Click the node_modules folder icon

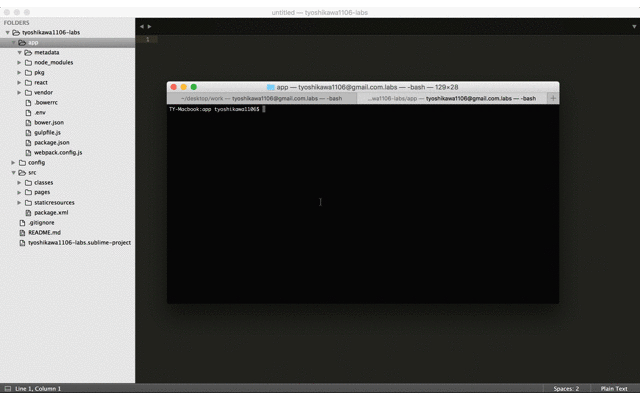pyautogui.click(x=28, y=62)
